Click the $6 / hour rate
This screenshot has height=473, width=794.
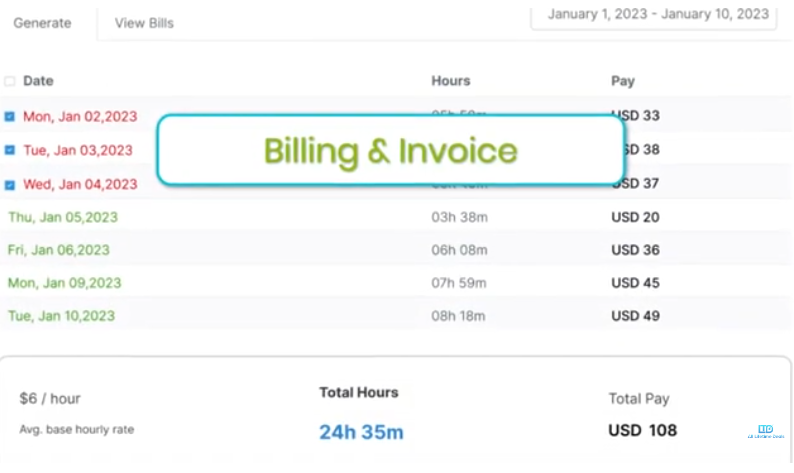tap(50, 398)
